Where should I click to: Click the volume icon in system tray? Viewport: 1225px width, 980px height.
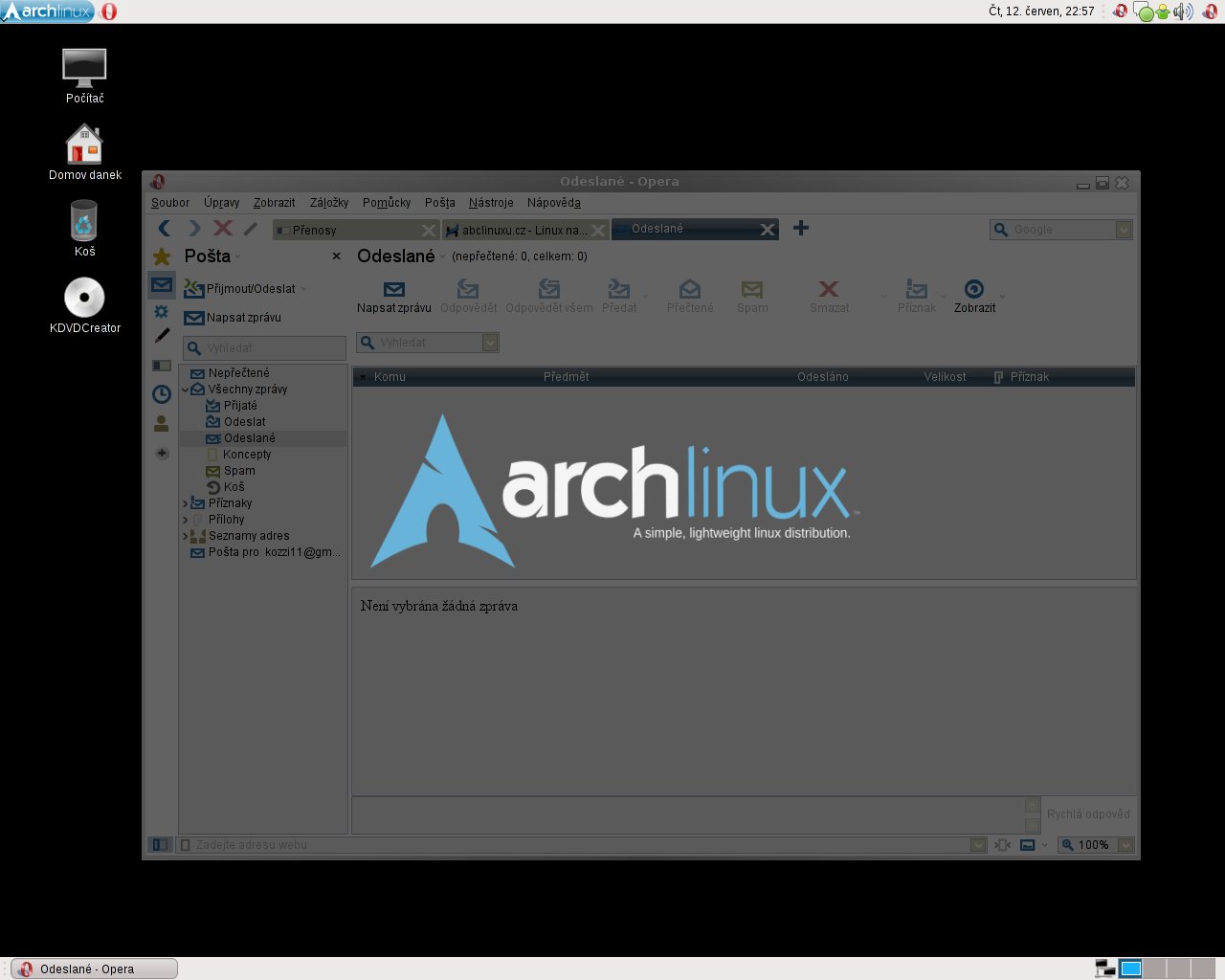tap(1184, 11)
